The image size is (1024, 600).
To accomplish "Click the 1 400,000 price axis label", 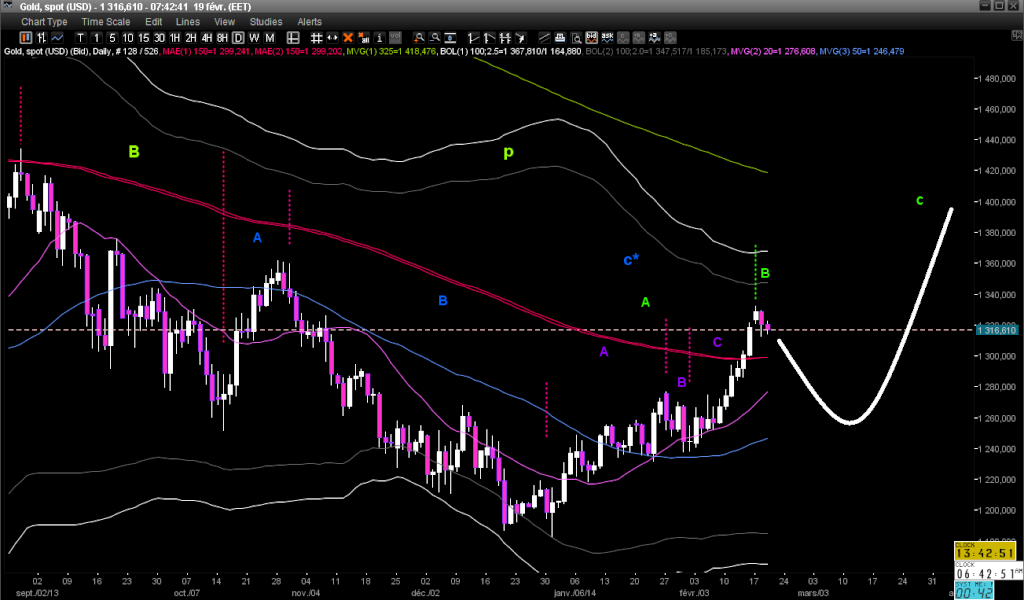I will 997,202.
